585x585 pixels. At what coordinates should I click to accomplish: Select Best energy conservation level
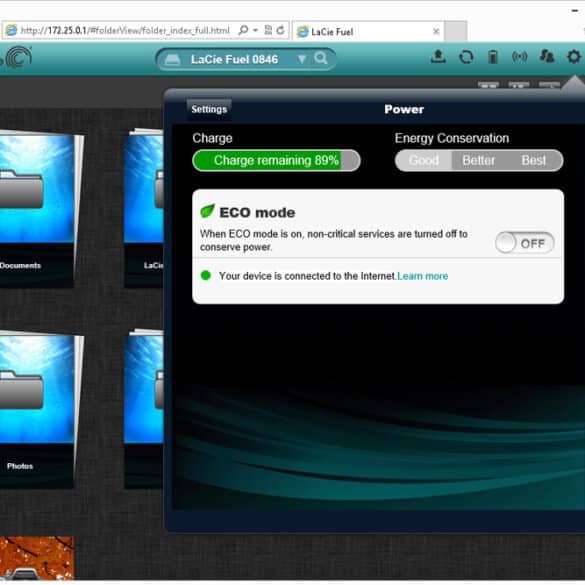pos(534,160)
